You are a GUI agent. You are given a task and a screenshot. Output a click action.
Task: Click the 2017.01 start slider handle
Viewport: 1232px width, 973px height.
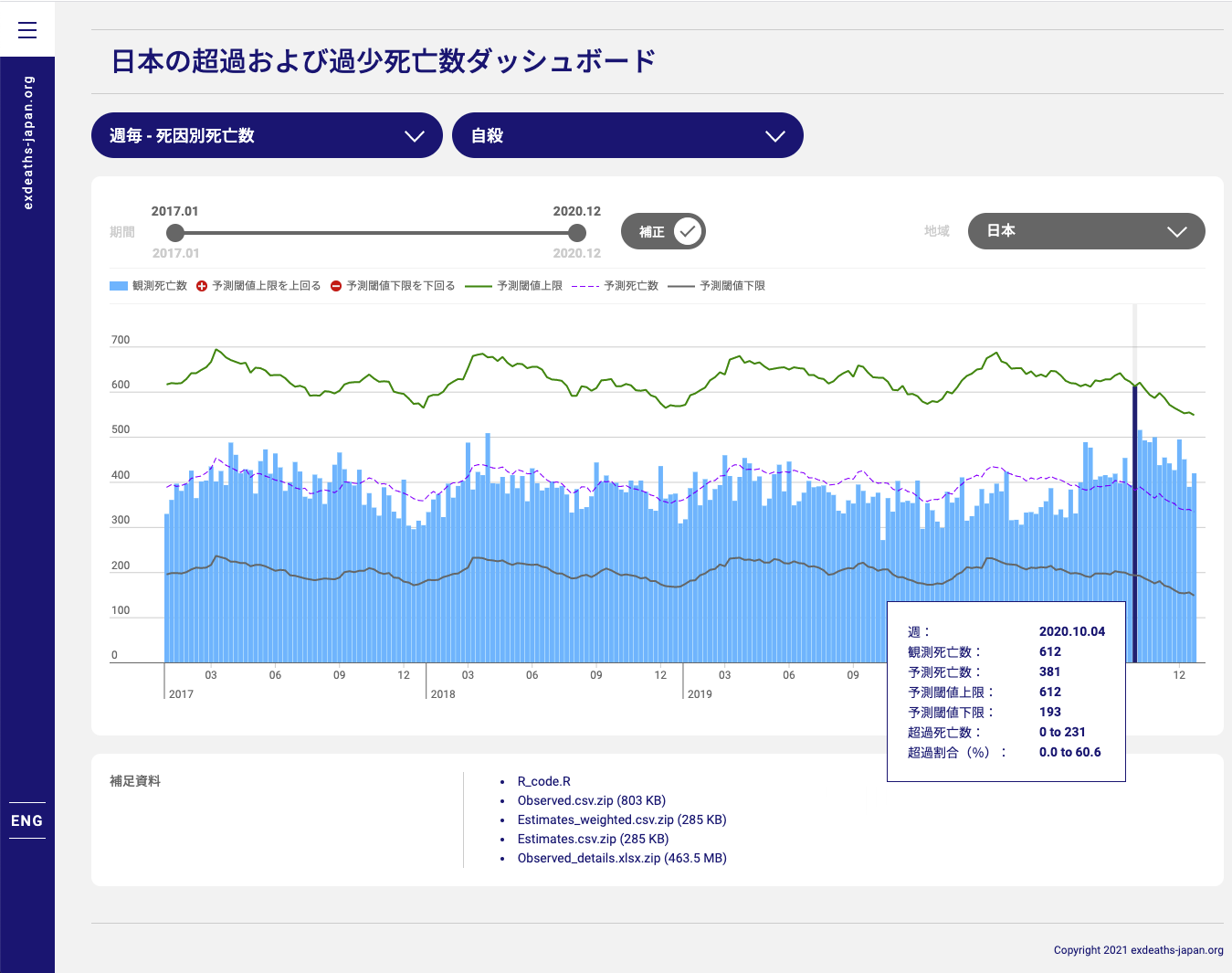click(175, 233)
